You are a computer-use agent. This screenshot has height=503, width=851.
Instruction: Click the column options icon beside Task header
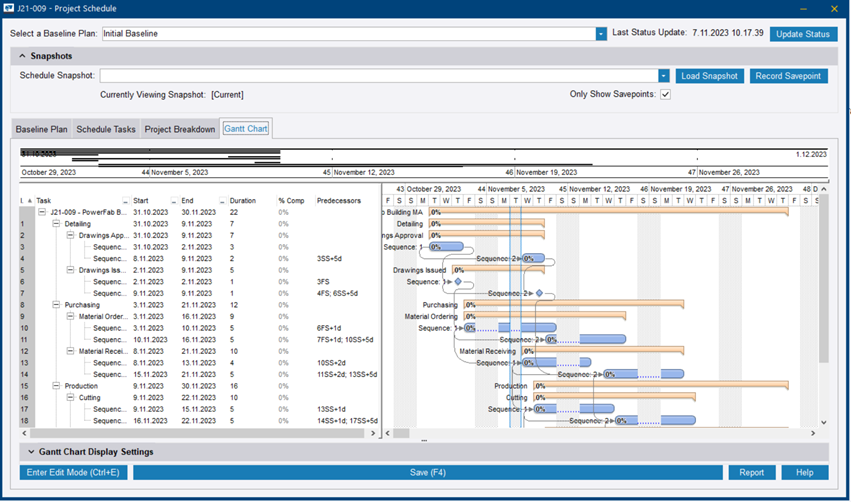tap(125, 201)
